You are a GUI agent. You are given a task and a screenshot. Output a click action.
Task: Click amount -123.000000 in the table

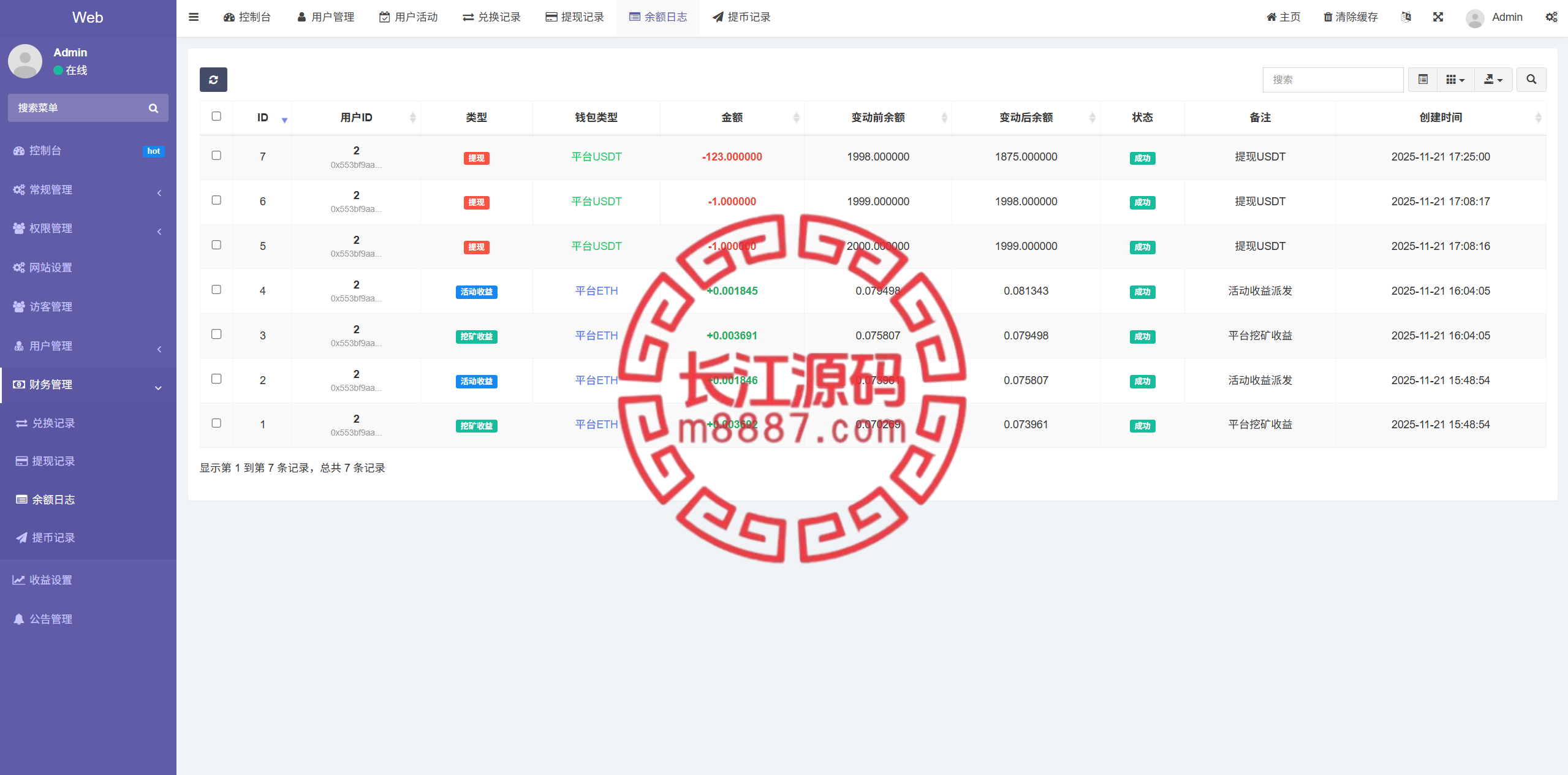732,157
